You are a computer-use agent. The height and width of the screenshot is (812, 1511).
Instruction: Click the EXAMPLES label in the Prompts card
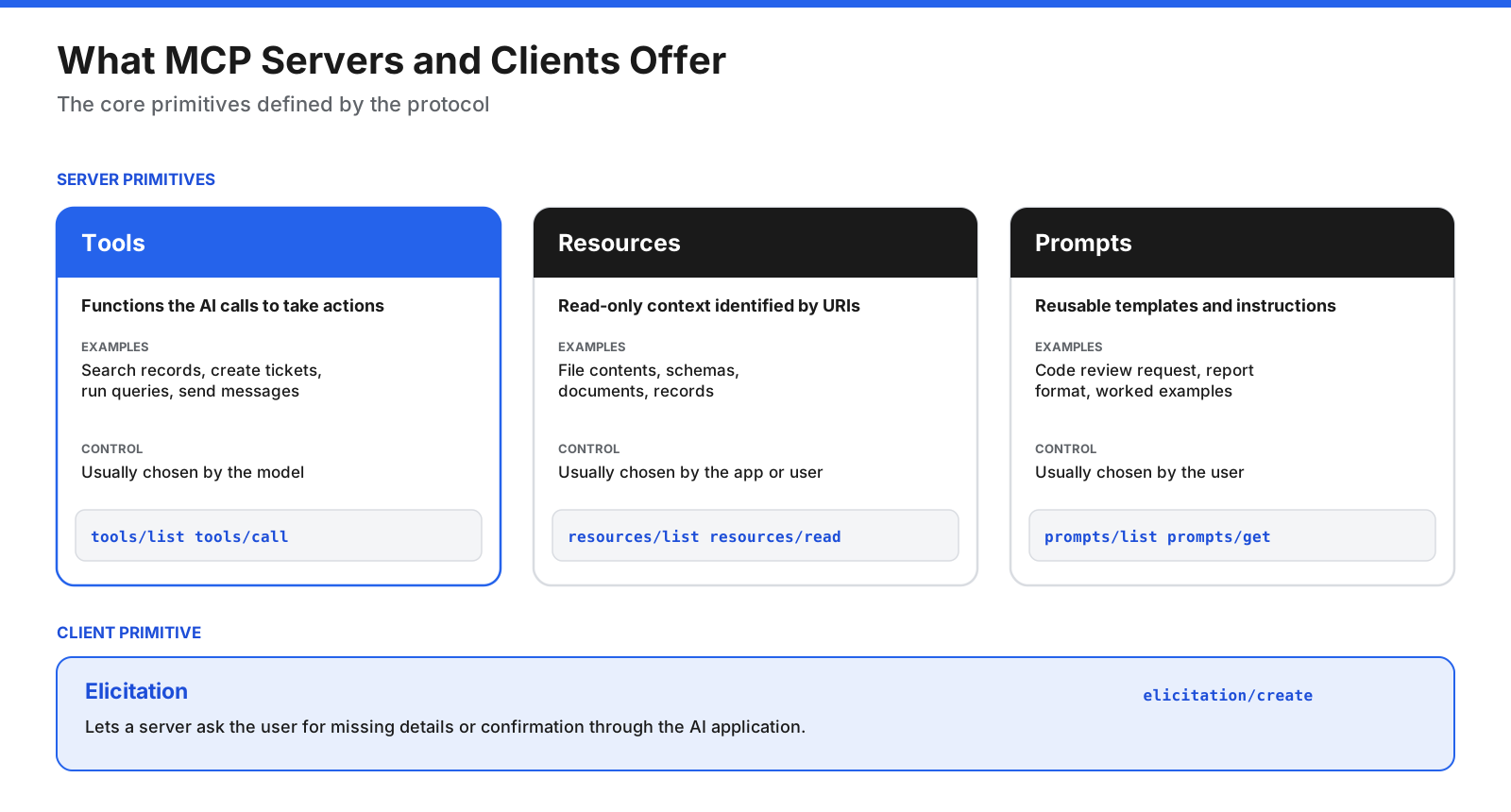pos(1069,347)
